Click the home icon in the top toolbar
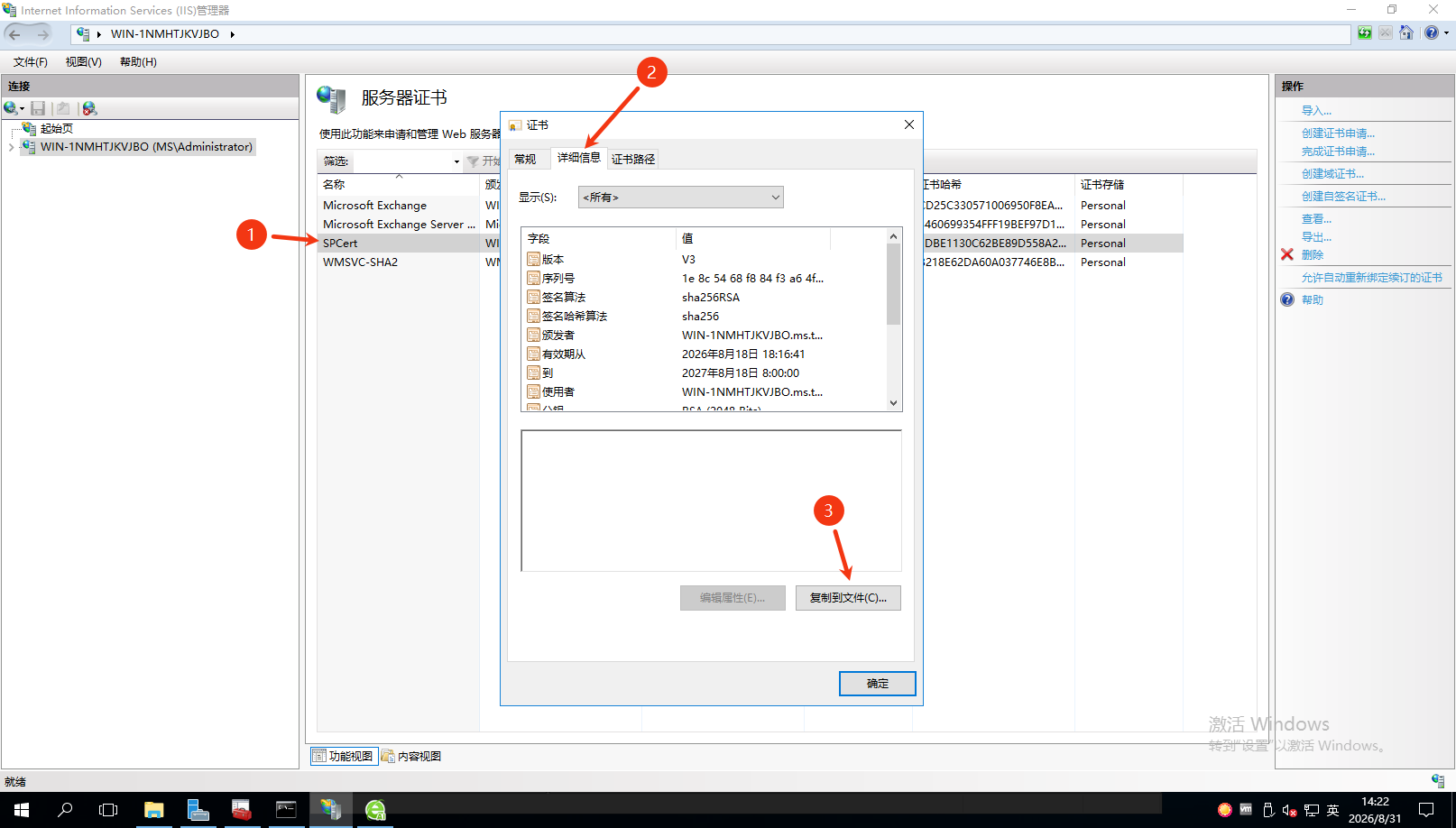The height and width of the screenshot is (828, 1456). 1405,33
